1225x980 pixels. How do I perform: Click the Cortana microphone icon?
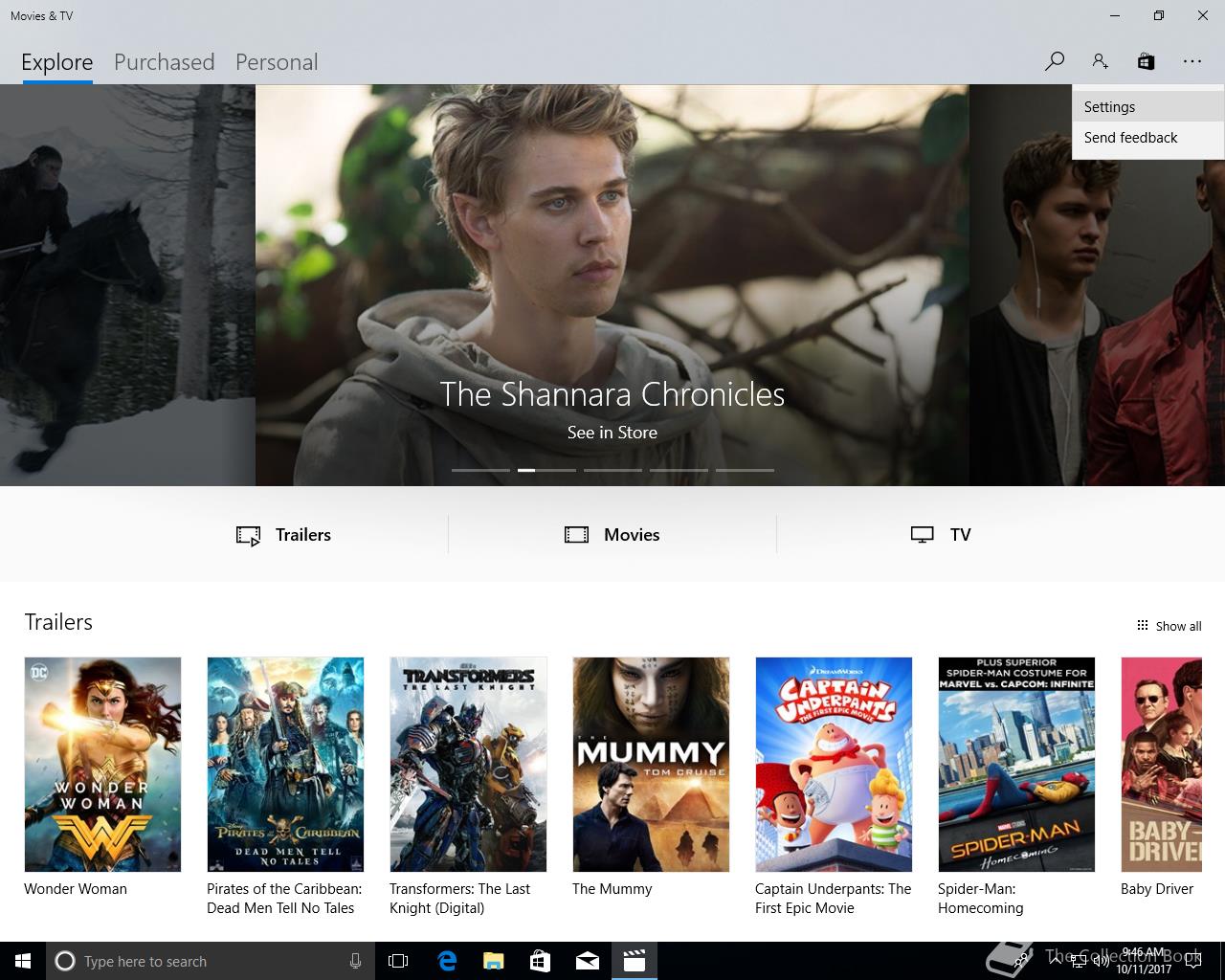pos(355,961)
